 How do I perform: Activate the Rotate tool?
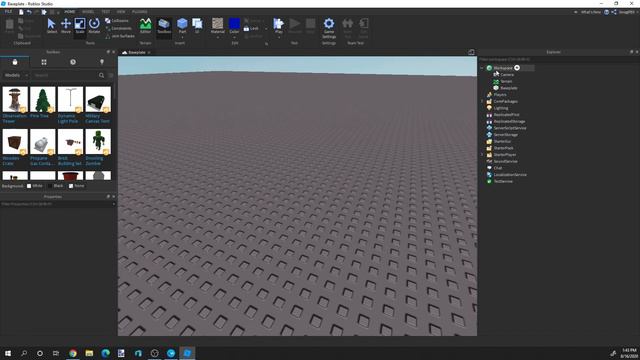tap(94, 25)
